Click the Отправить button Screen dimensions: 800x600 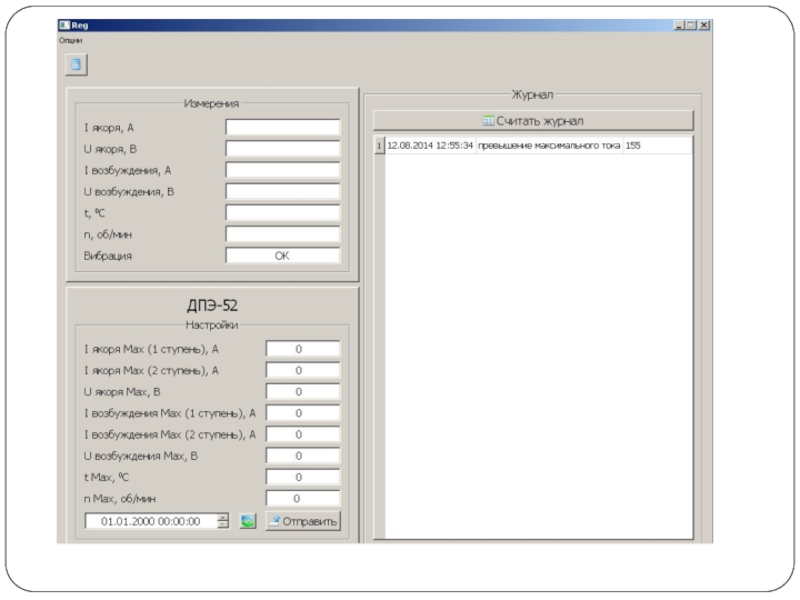pyautogui.click(x=303, y=521)
